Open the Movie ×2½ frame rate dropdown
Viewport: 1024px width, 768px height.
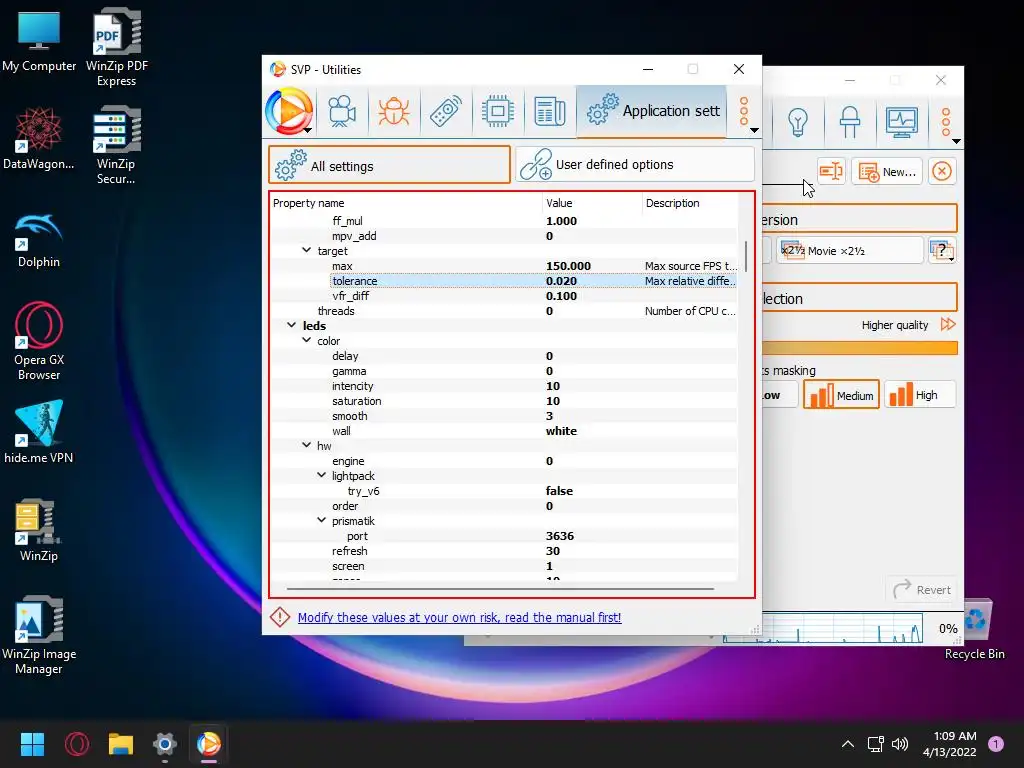[x=850, y=251]
